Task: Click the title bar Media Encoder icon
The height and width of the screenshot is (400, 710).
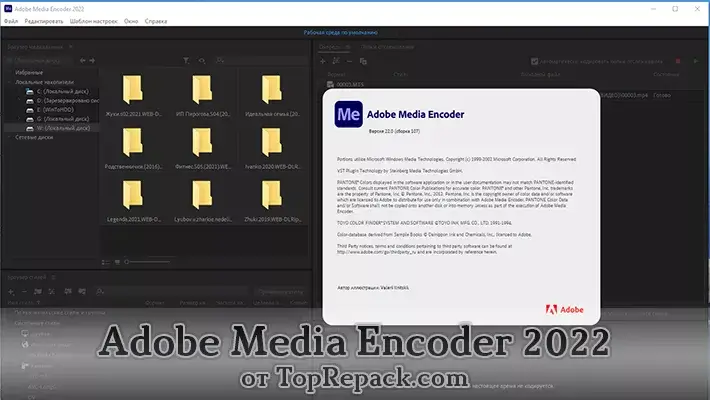Action: pyautogui.click(x=8, y=9)
